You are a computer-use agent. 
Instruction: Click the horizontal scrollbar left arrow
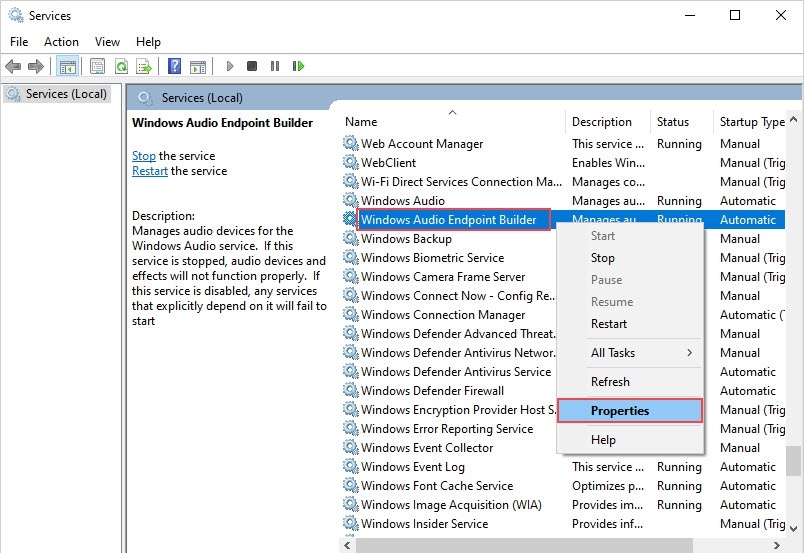(x=348, y=545)
